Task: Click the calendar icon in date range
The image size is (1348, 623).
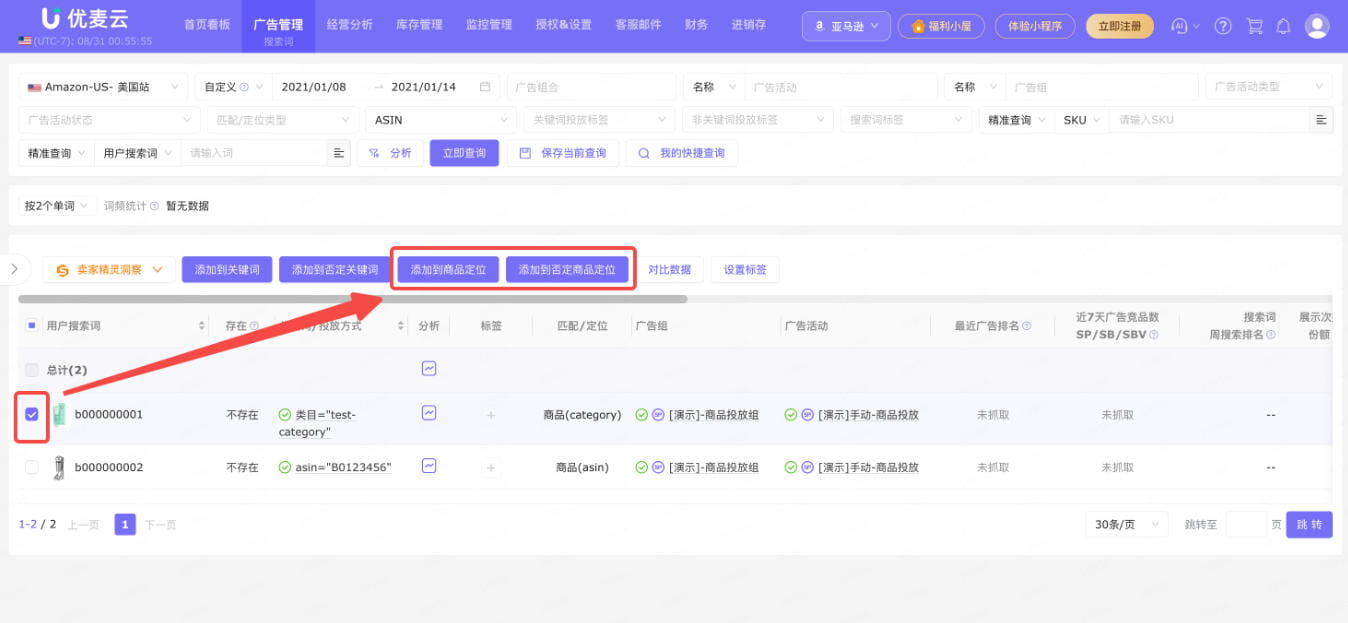Action: coord(485,87)
